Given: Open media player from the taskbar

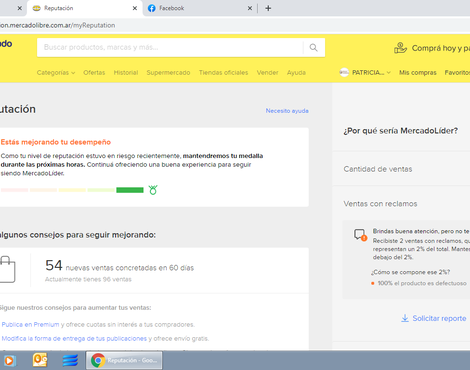Looking at the screenshot, I should pos(9,360).
